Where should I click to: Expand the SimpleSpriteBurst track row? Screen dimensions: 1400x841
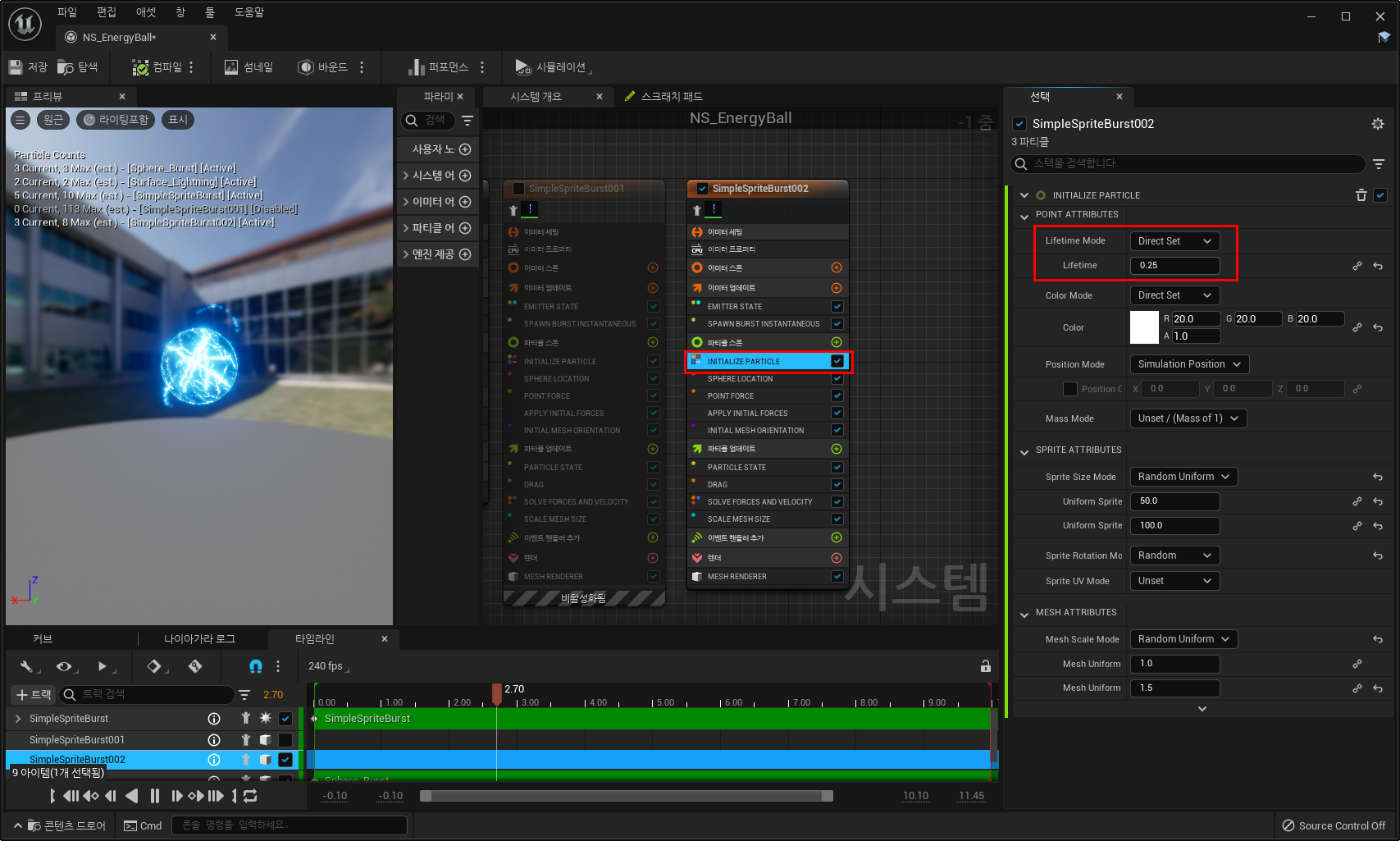click(x=18, y=719)
